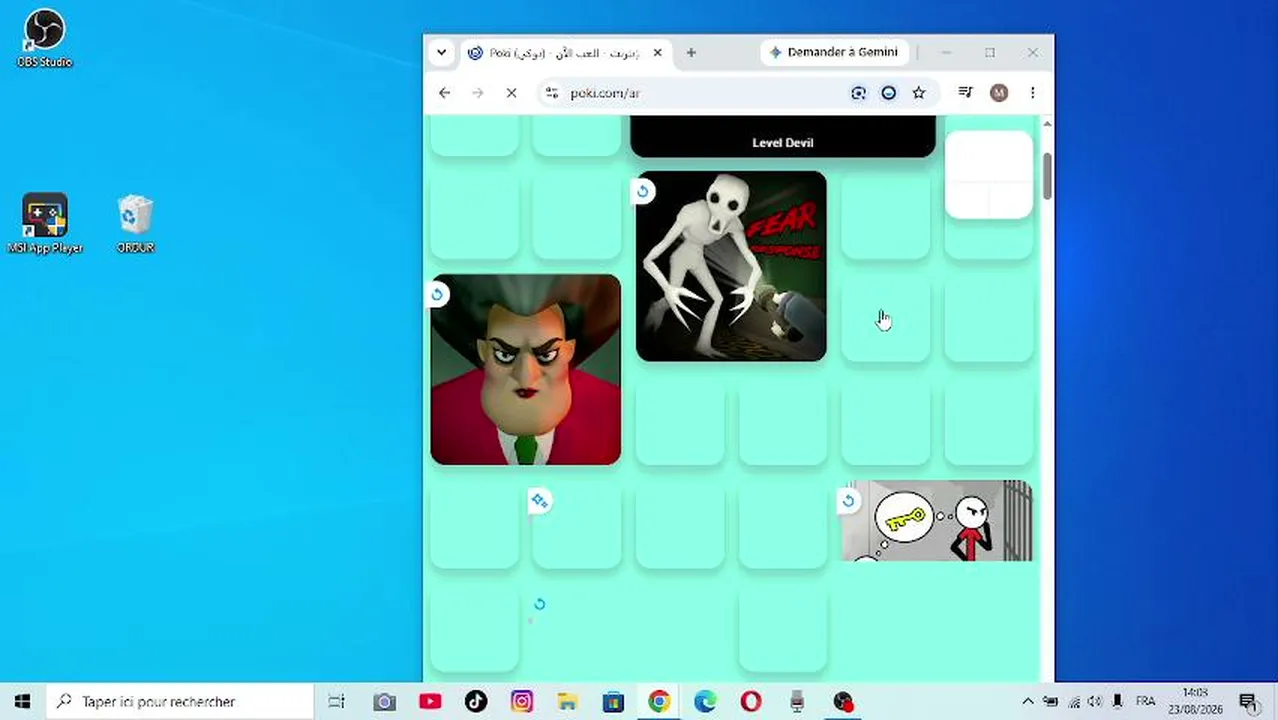Bookmark this page with star icon
Viewport: 1278px width, 720px height.
click(x=918, y=93)
